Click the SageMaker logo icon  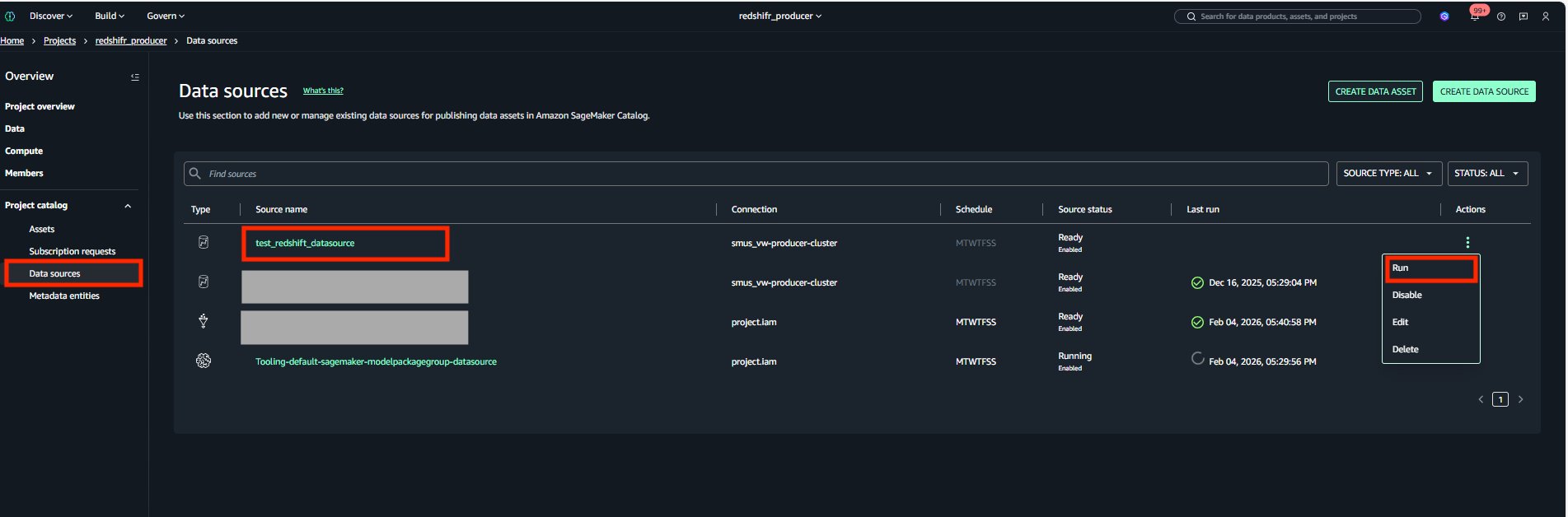[10, 16]
